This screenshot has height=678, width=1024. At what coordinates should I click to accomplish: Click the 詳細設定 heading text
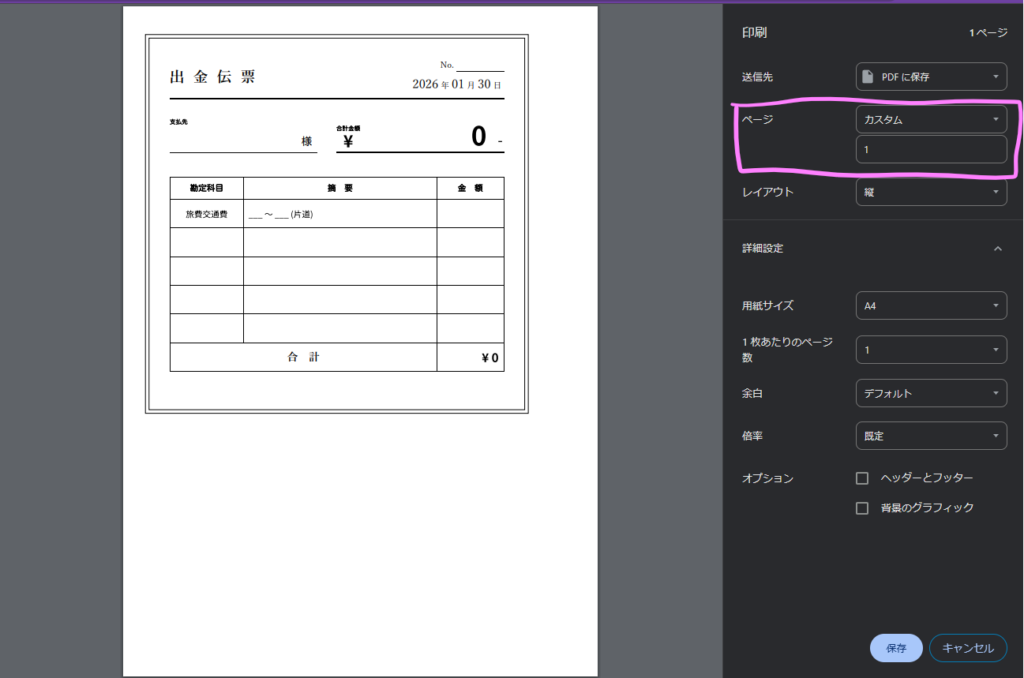pos(762,248)
